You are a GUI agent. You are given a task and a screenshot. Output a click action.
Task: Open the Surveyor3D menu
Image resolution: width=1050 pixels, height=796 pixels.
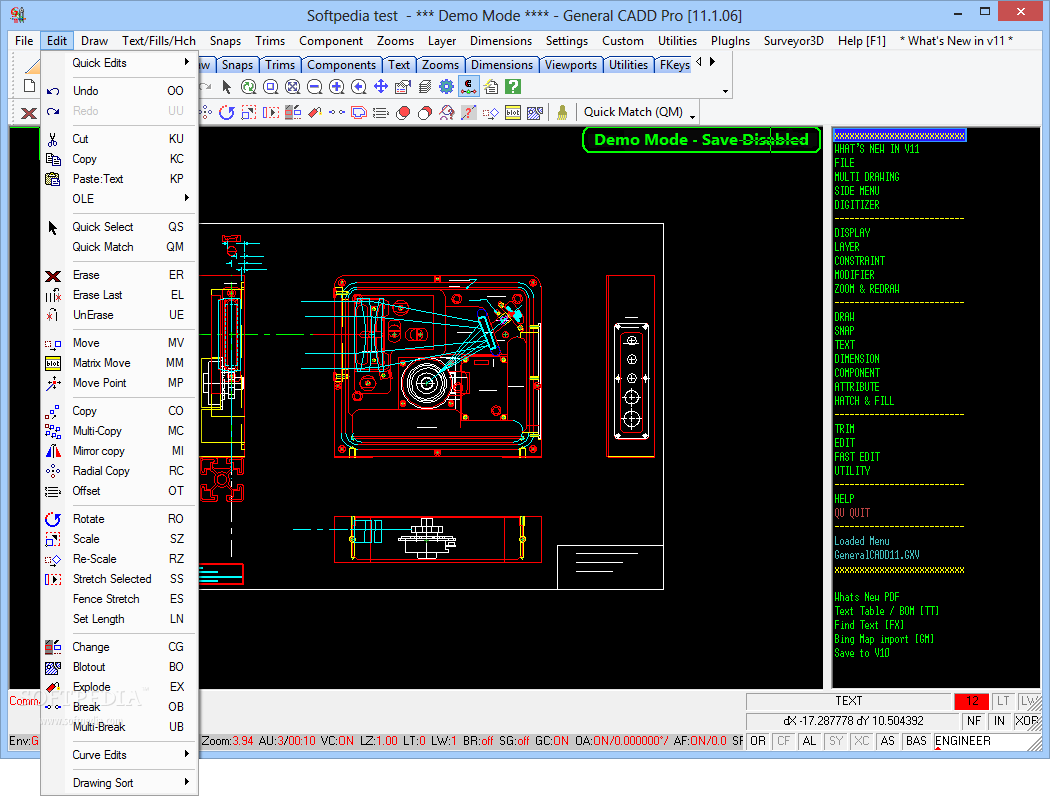tap(794, 41)
